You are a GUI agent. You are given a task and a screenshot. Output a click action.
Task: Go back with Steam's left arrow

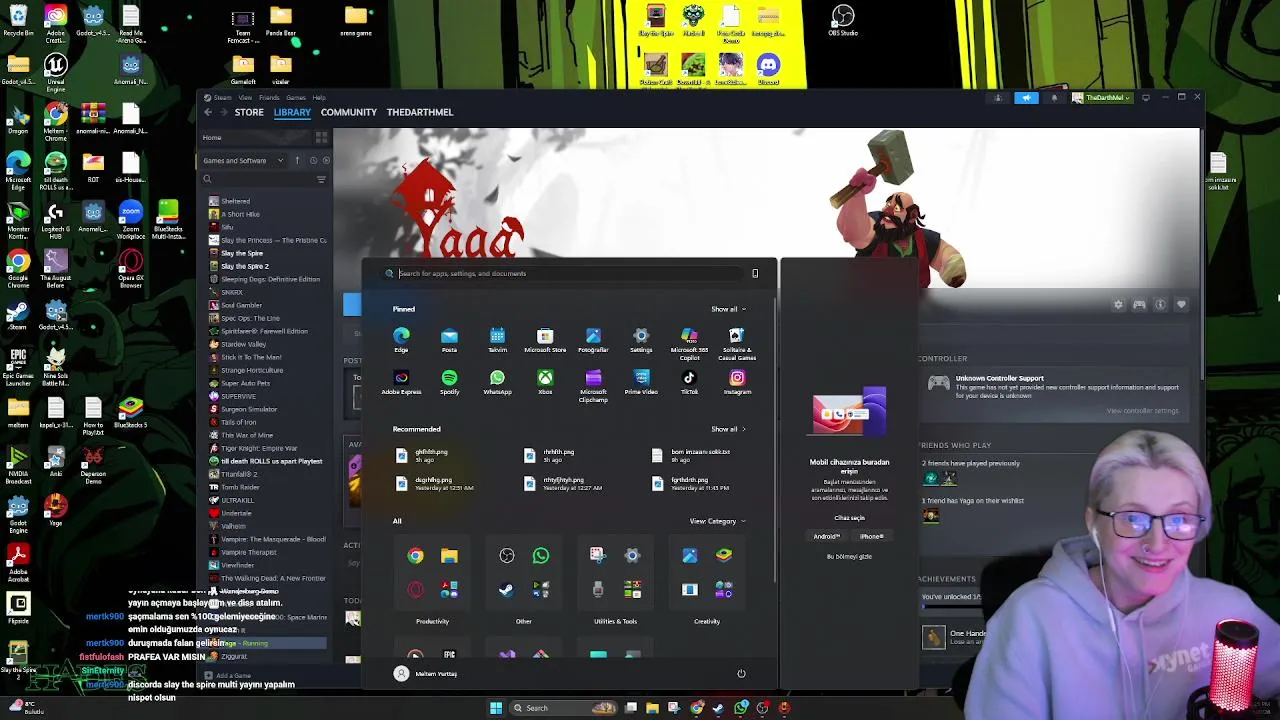coord(208,112)
